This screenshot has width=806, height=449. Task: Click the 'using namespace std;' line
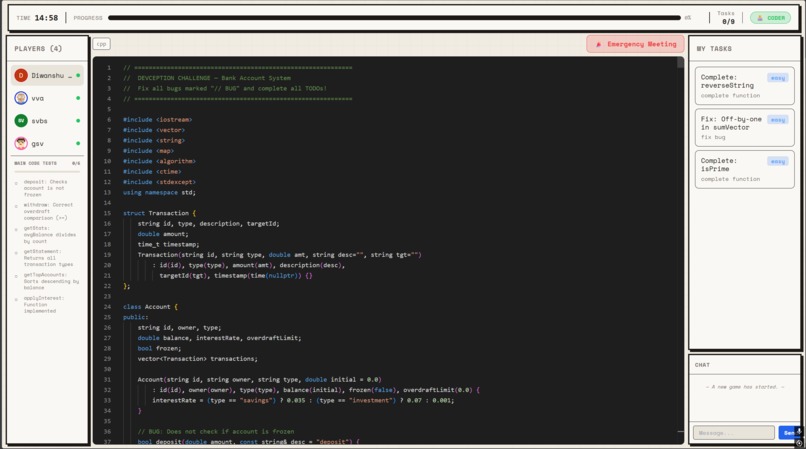pos(159,192)
